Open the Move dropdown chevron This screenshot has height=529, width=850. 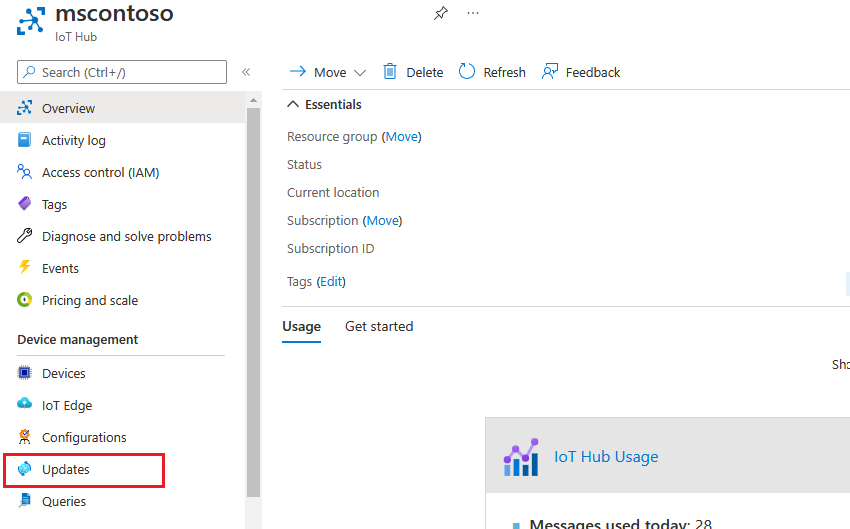[x=360, y=73]
